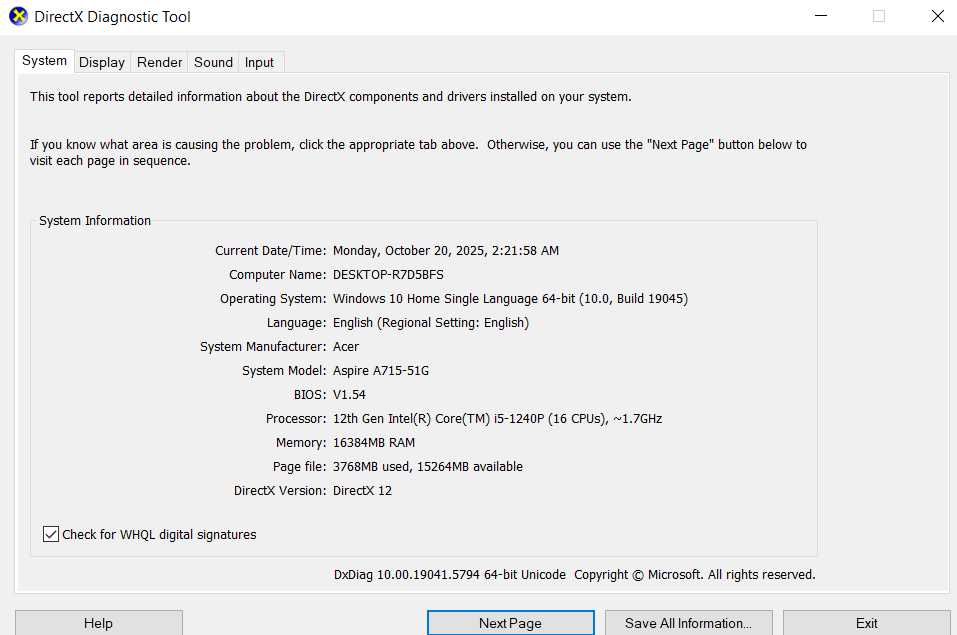Image resolution: width=957 pixels, height=635 pixels.
Task: Open Help for the Diagnostic Tool
Action: 98,623
